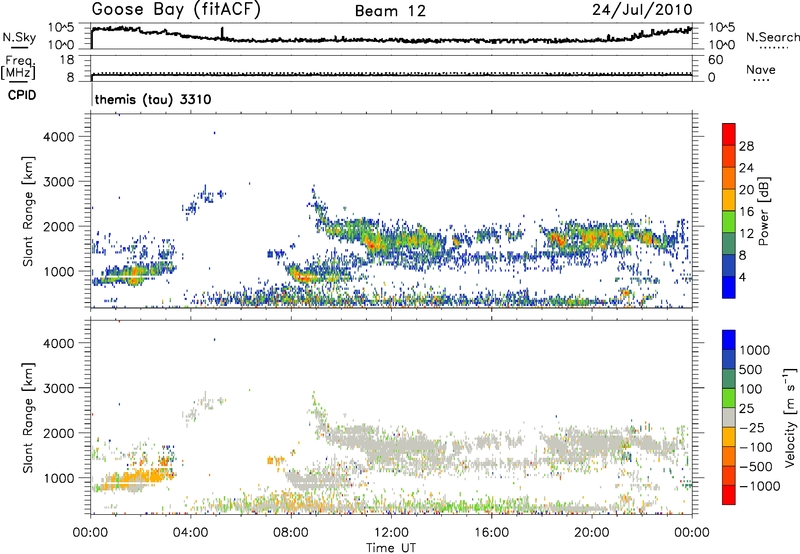Click the "Time UT" axis label

pos(391,548)
